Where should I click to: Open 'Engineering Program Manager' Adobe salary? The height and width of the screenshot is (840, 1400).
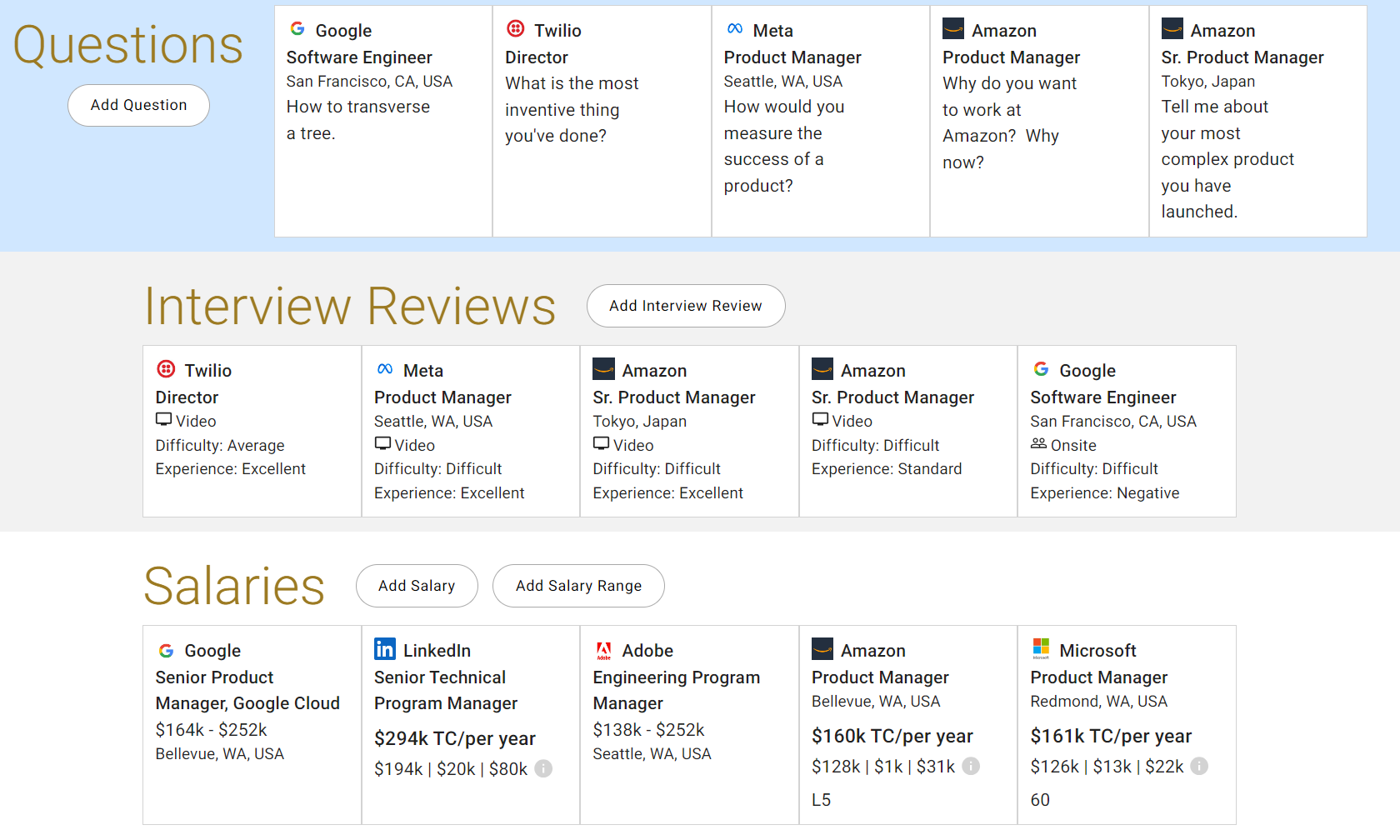pos(677,690)
